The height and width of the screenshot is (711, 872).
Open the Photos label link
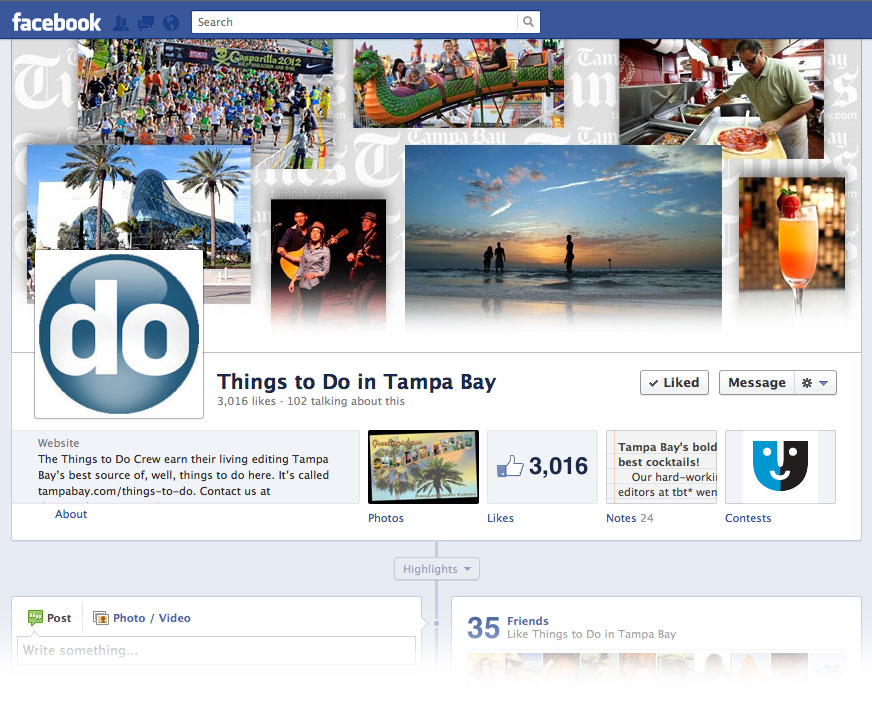(385, 518)
